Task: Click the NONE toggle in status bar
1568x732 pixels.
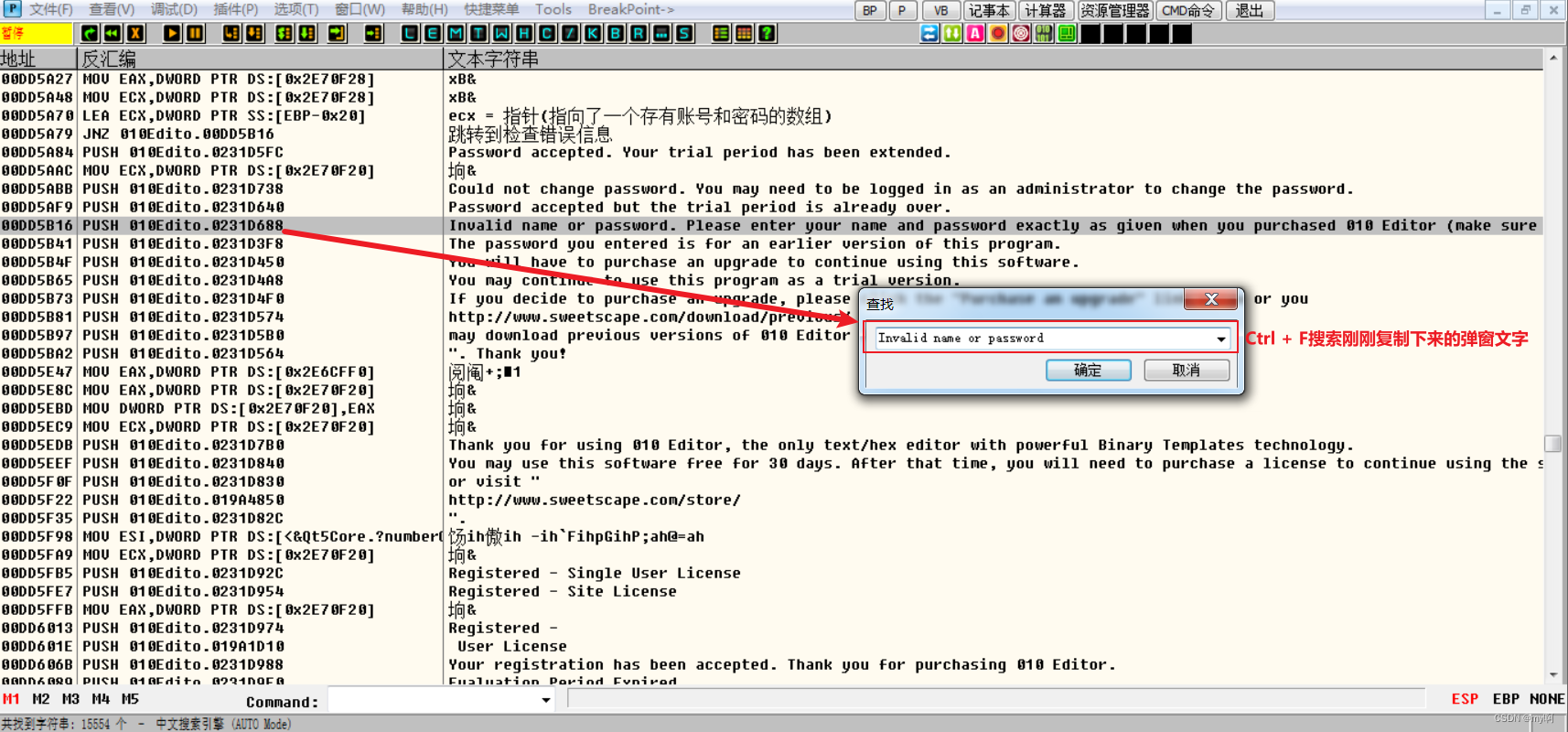Action: click(x=1547, y=699)
